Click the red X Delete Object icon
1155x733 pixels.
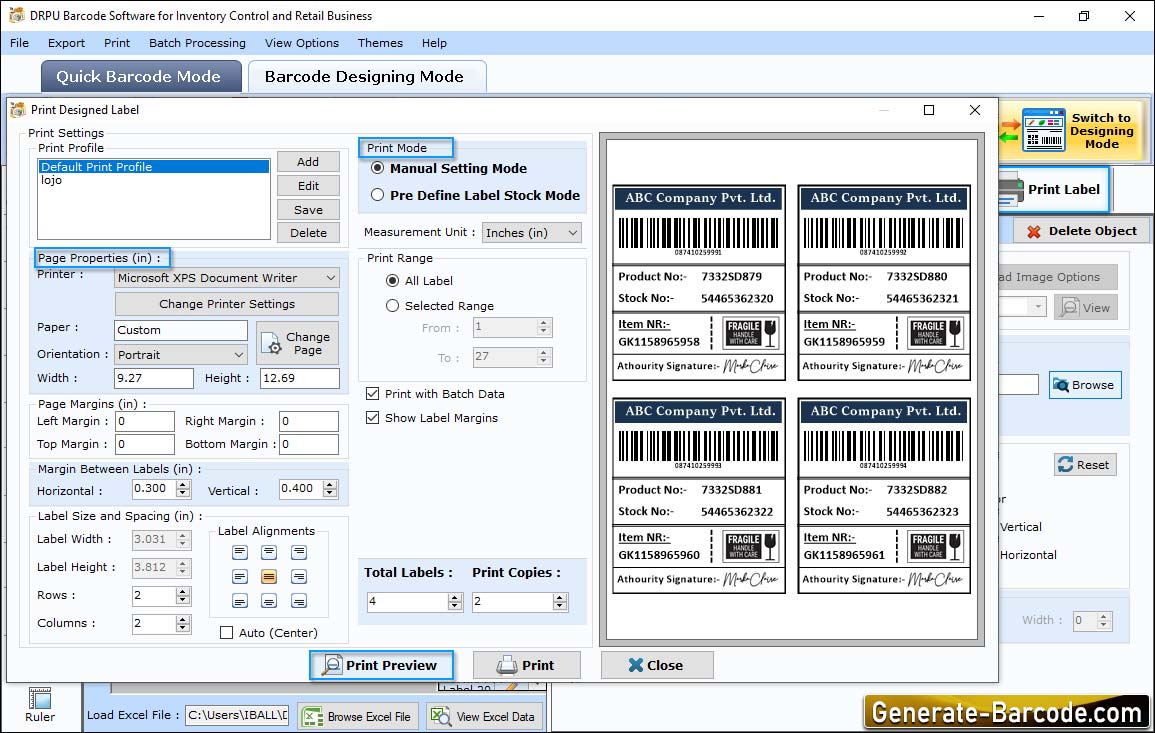(x=1034, y=231)
